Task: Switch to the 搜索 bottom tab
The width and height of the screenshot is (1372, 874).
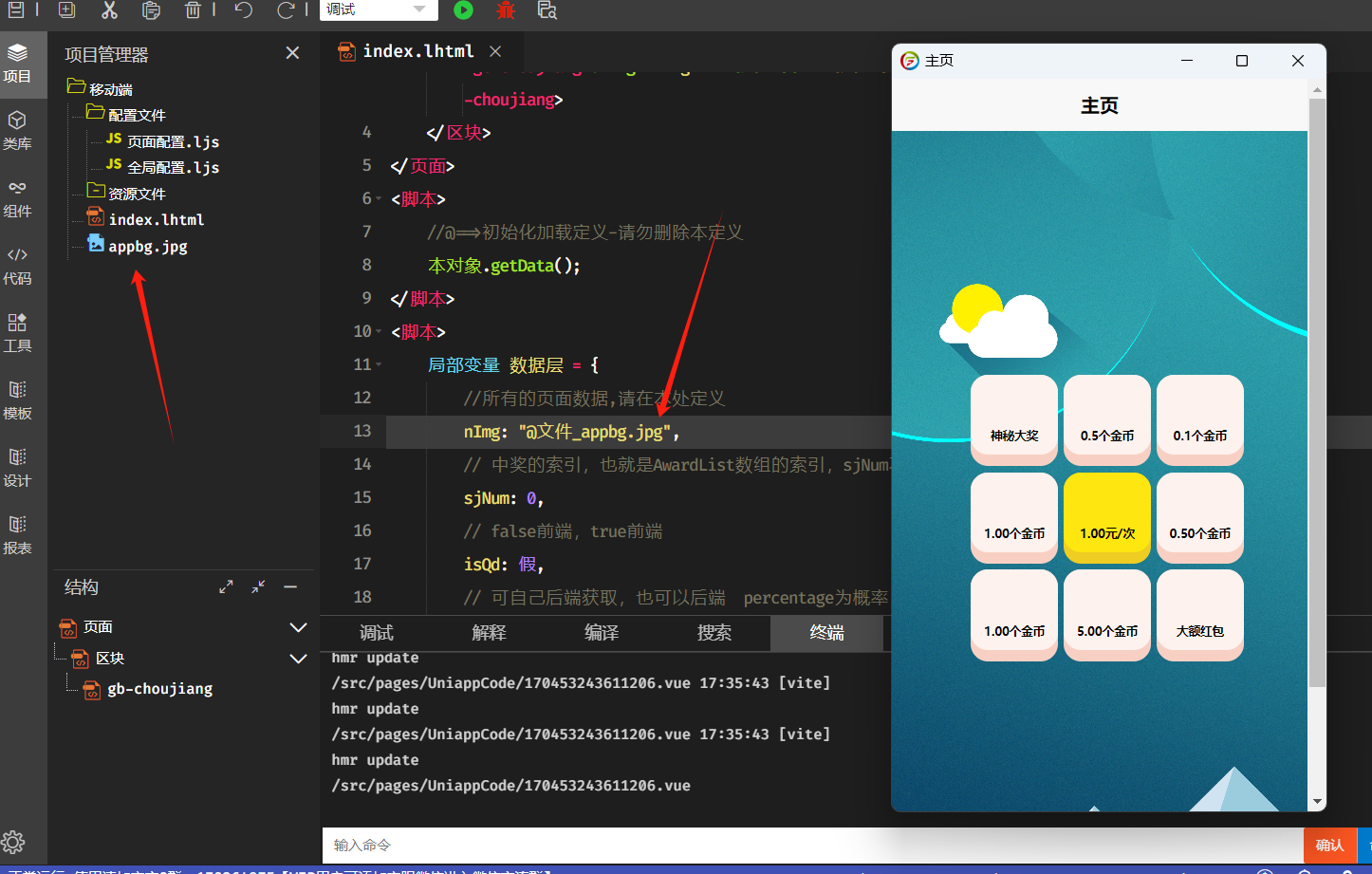Action: click(714, 633)
